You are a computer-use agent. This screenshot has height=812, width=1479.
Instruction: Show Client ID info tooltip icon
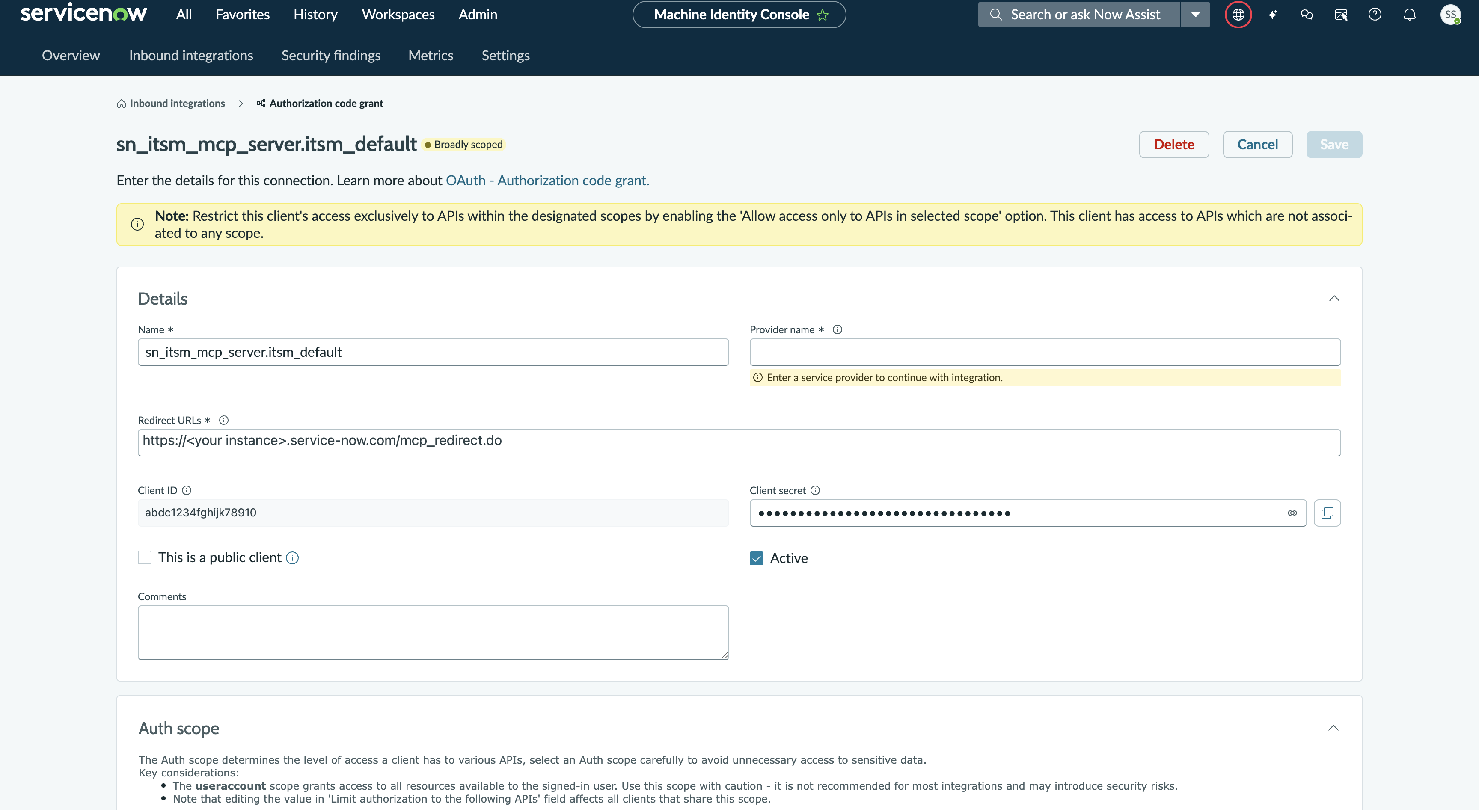(187, 491)
